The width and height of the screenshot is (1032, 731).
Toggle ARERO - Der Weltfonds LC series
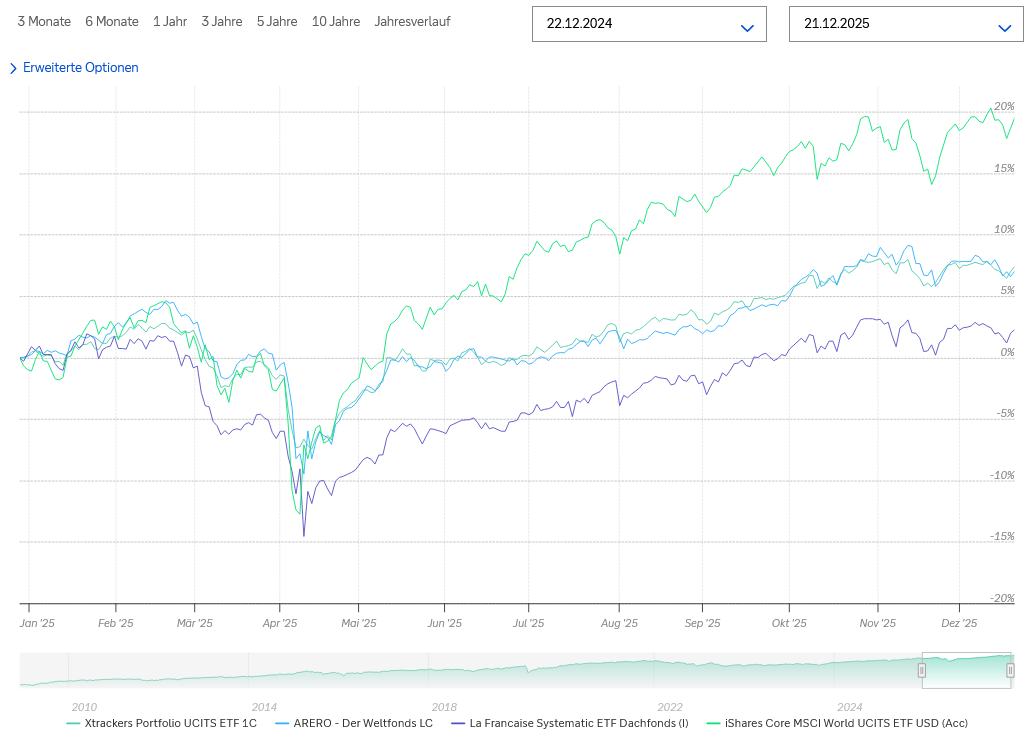[x=354, y=723]
